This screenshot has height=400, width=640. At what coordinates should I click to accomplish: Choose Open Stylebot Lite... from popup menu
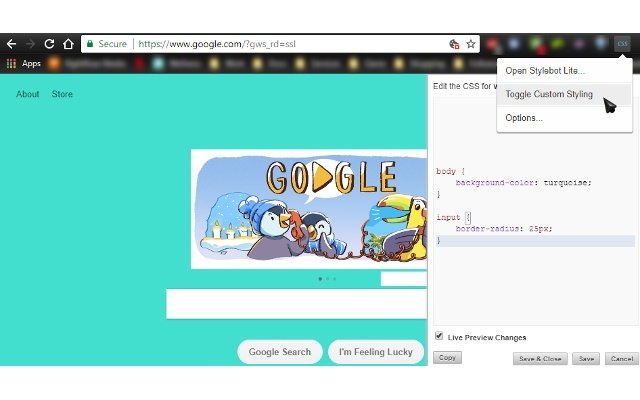564,71
